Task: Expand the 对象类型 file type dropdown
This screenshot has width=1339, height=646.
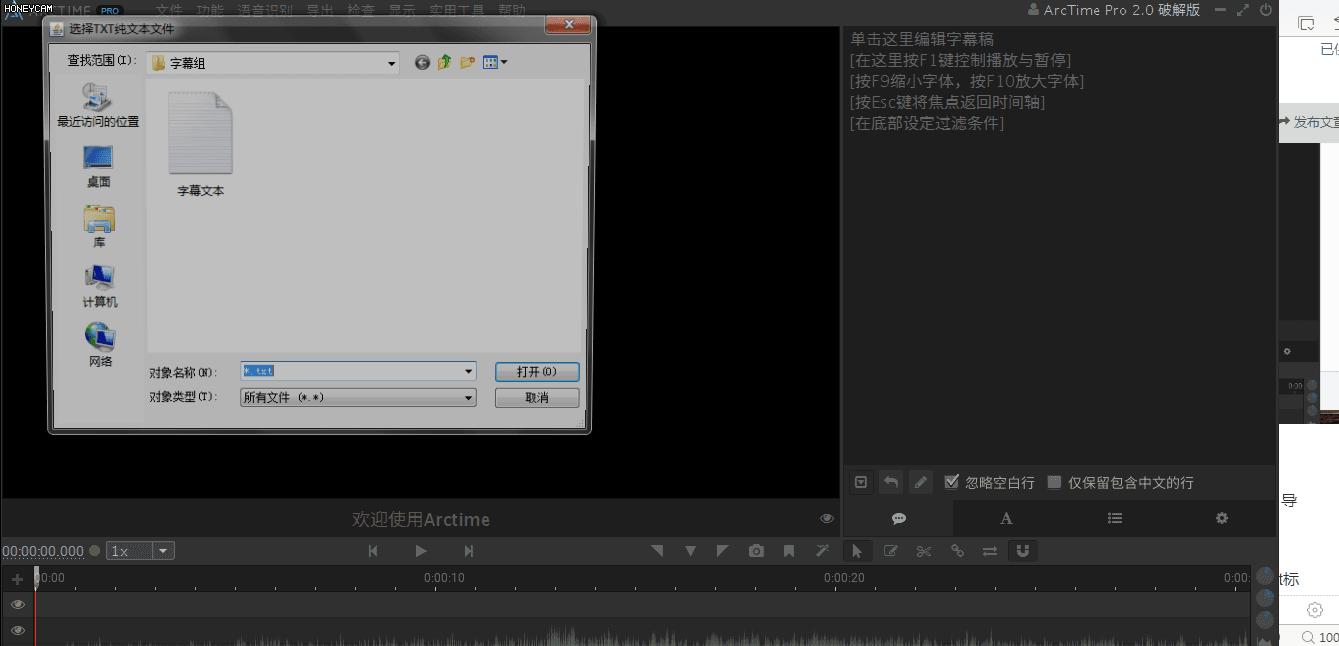Action: [467, 397]
